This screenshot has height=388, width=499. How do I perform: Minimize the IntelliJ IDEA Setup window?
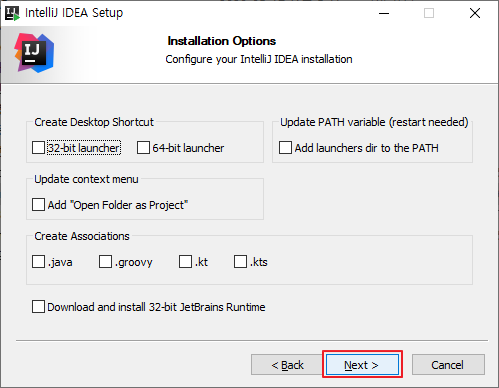pos(384,13)
